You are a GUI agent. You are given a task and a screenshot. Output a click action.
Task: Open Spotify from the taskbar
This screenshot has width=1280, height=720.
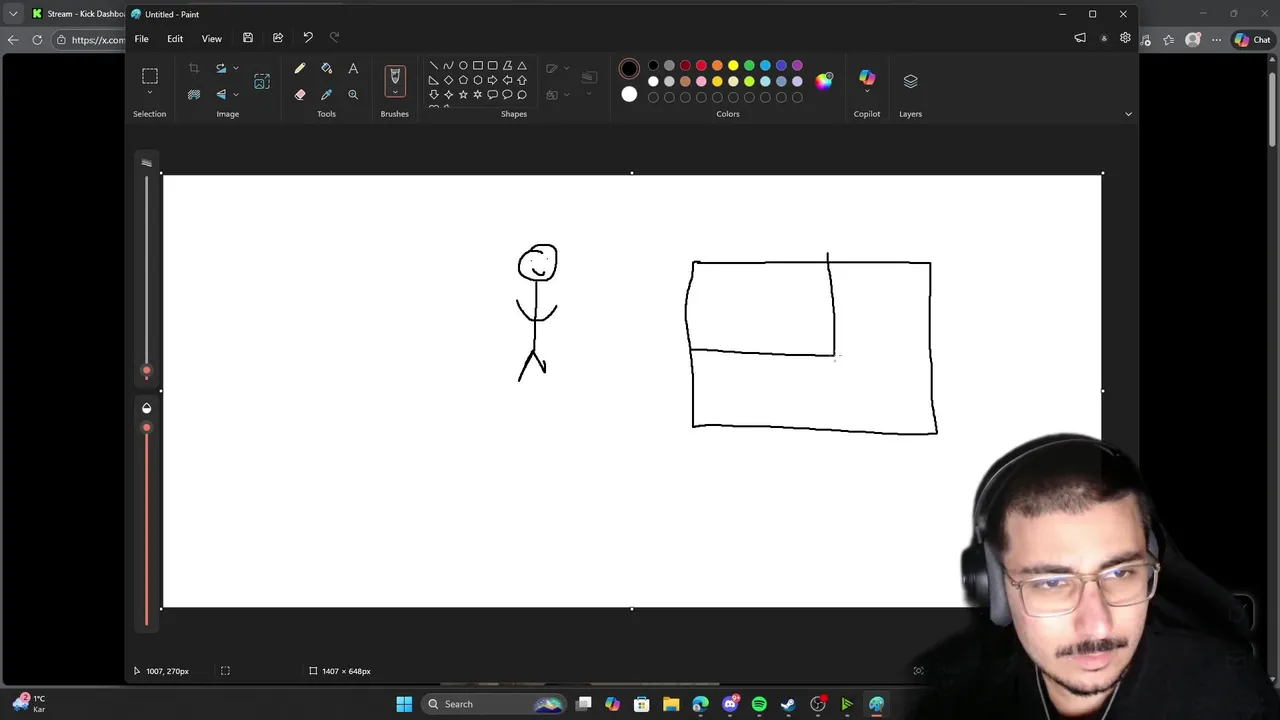coord(759,704)
